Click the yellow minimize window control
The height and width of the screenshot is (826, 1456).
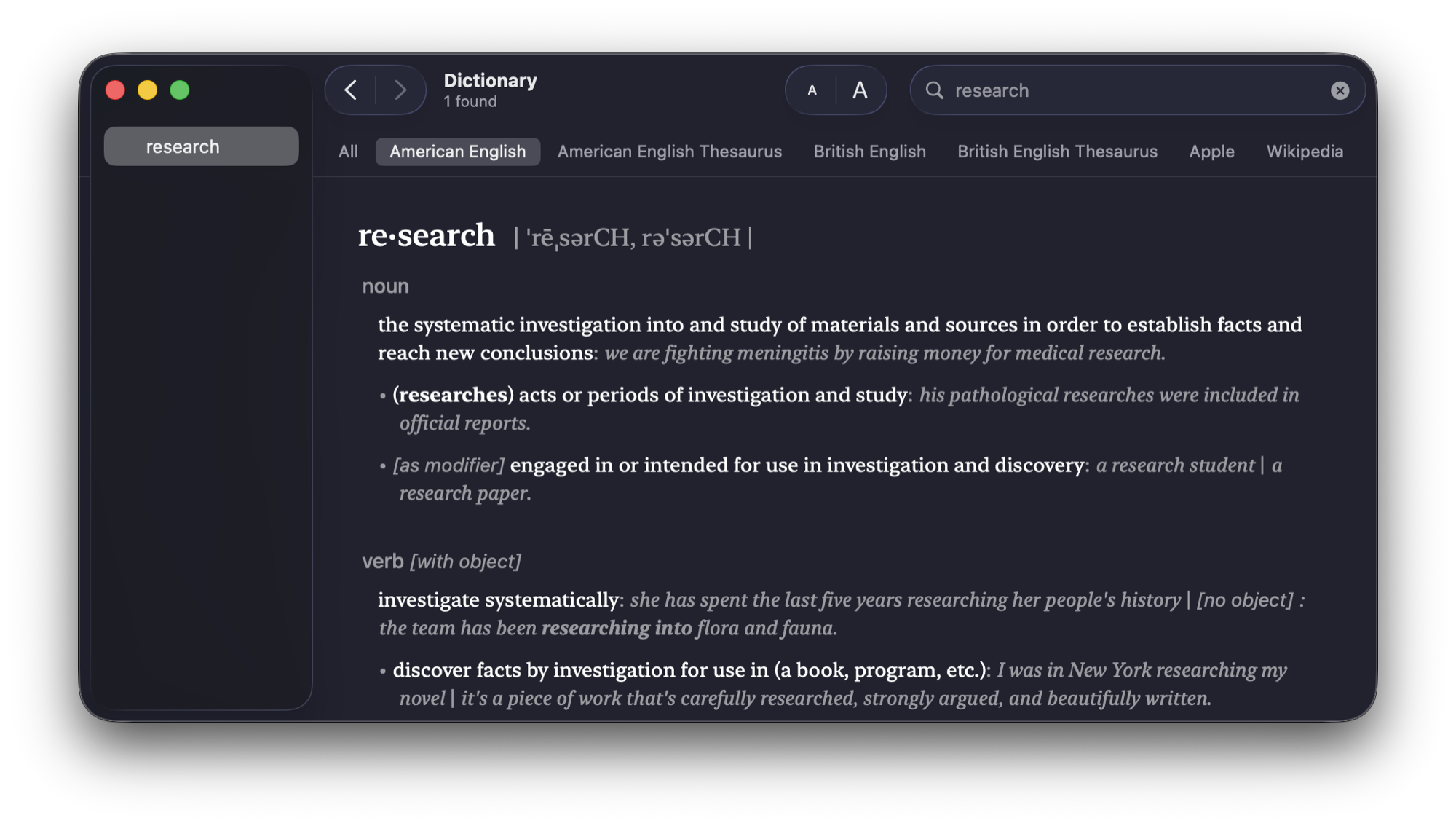point(147,90)
